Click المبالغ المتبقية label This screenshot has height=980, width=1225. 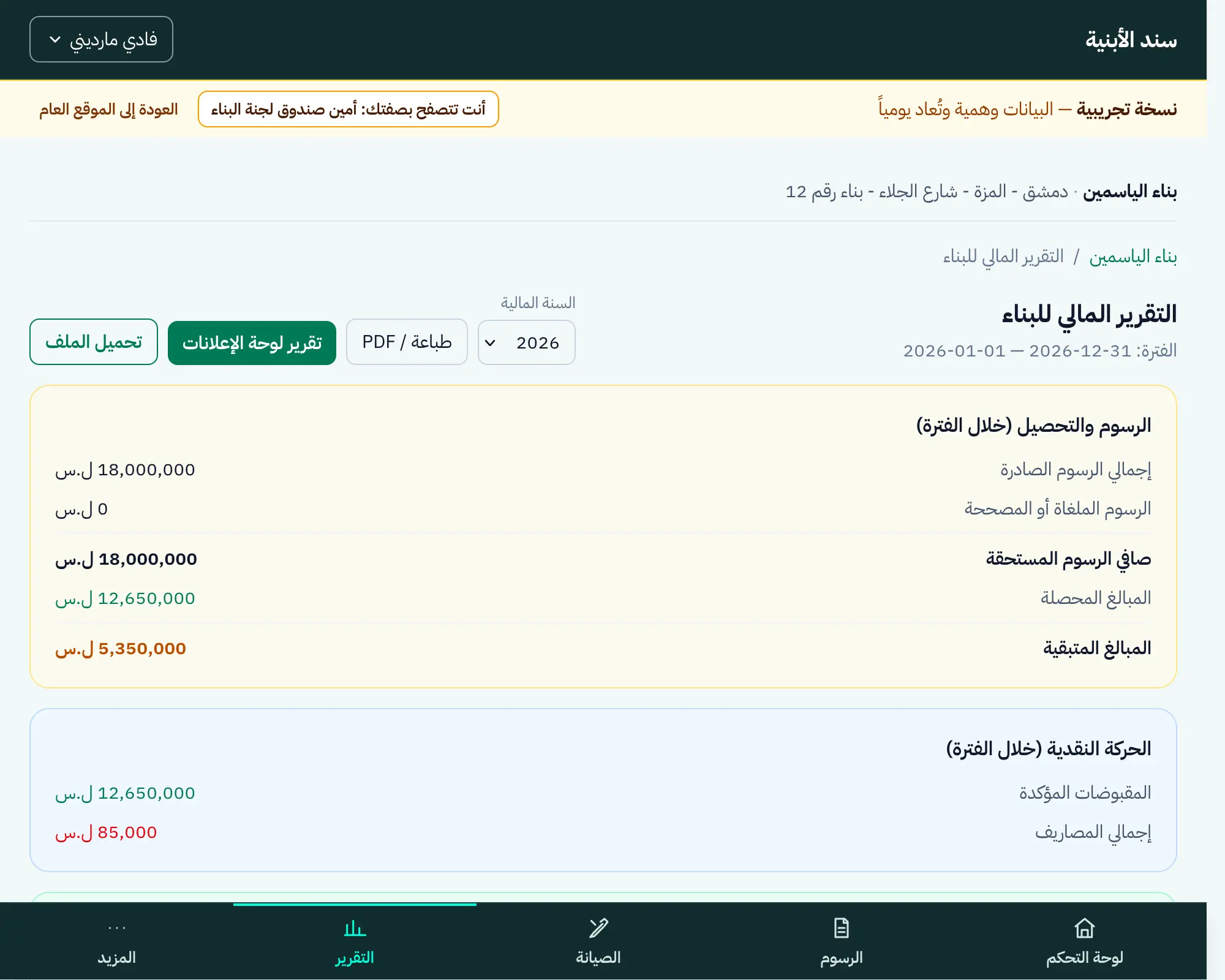pyautogui.click(x=1097, y=649)
